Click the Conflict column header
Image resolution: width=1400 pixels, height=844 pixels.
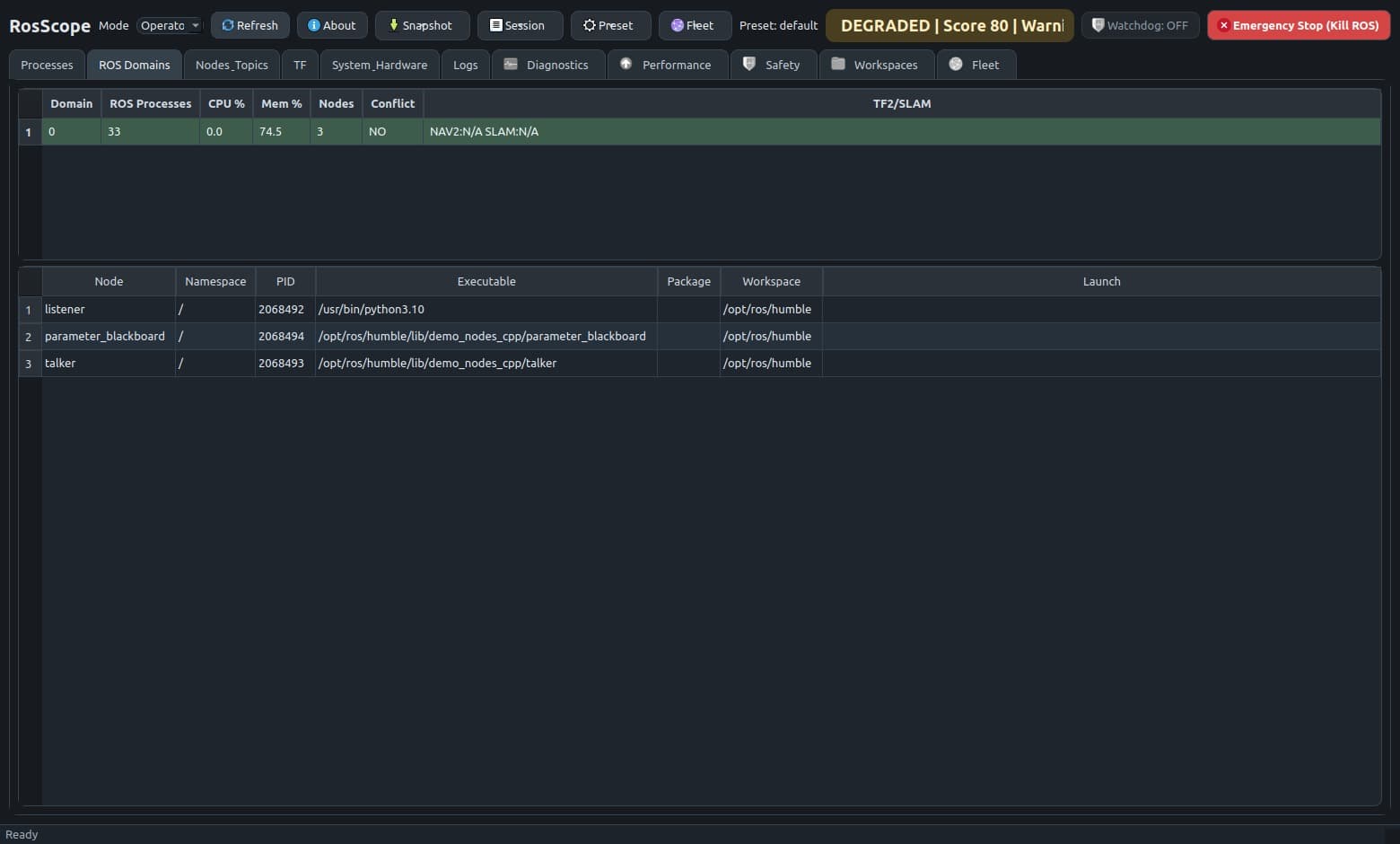click(393, 104)
